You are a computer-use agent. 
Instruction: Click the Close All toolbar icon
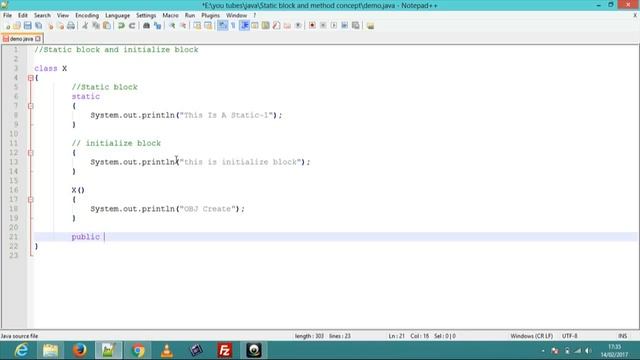click(x=60, y=26)
